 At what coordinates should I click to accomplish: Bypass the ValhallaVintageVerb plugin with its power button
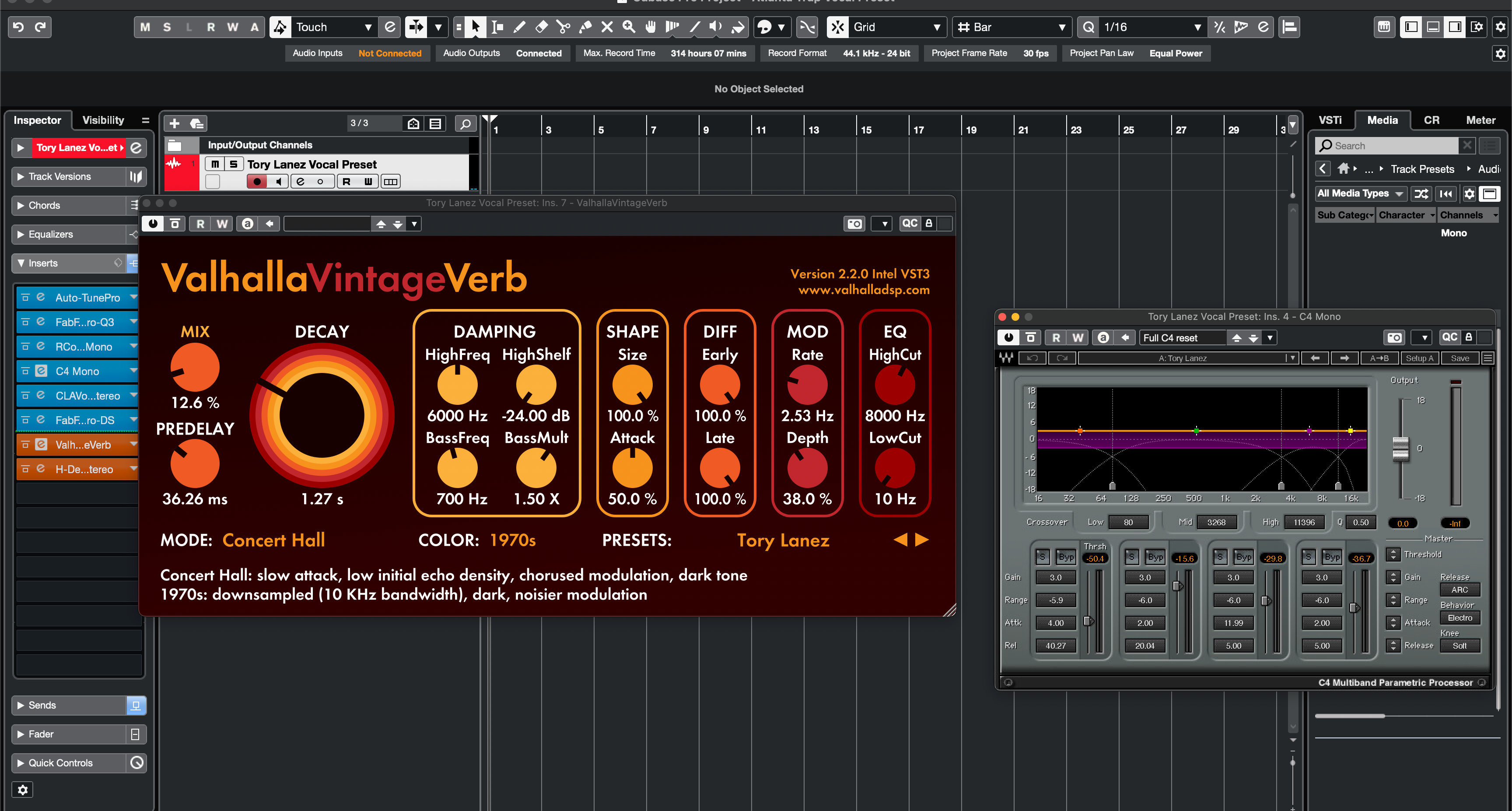(153, 223)
